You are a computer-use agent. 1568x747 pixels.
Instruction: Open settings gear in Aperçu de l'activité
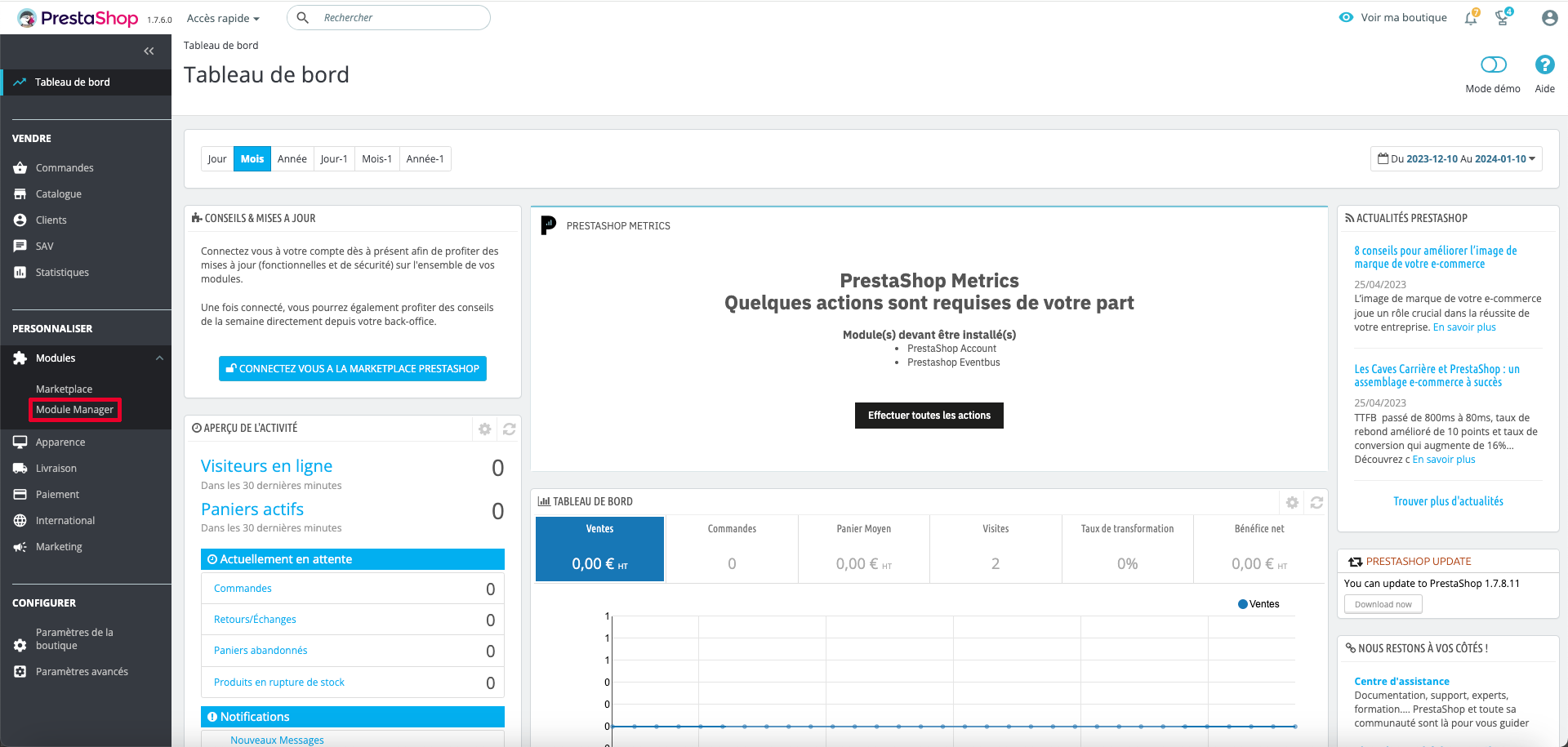click(x=485, y=429)
